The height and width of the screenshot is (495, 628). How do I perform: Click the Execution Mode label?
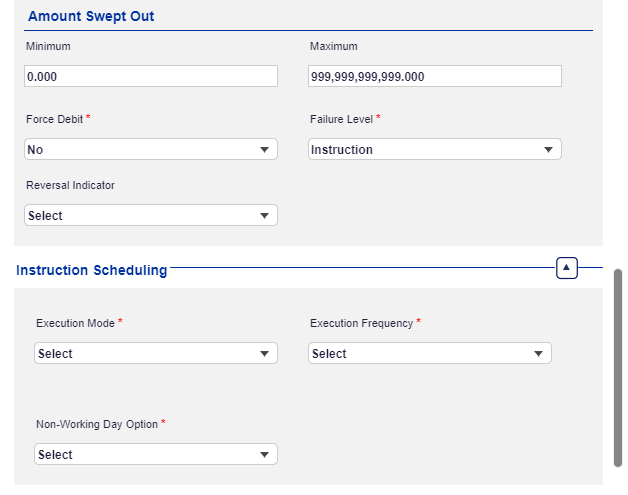(x=75, y=323)
